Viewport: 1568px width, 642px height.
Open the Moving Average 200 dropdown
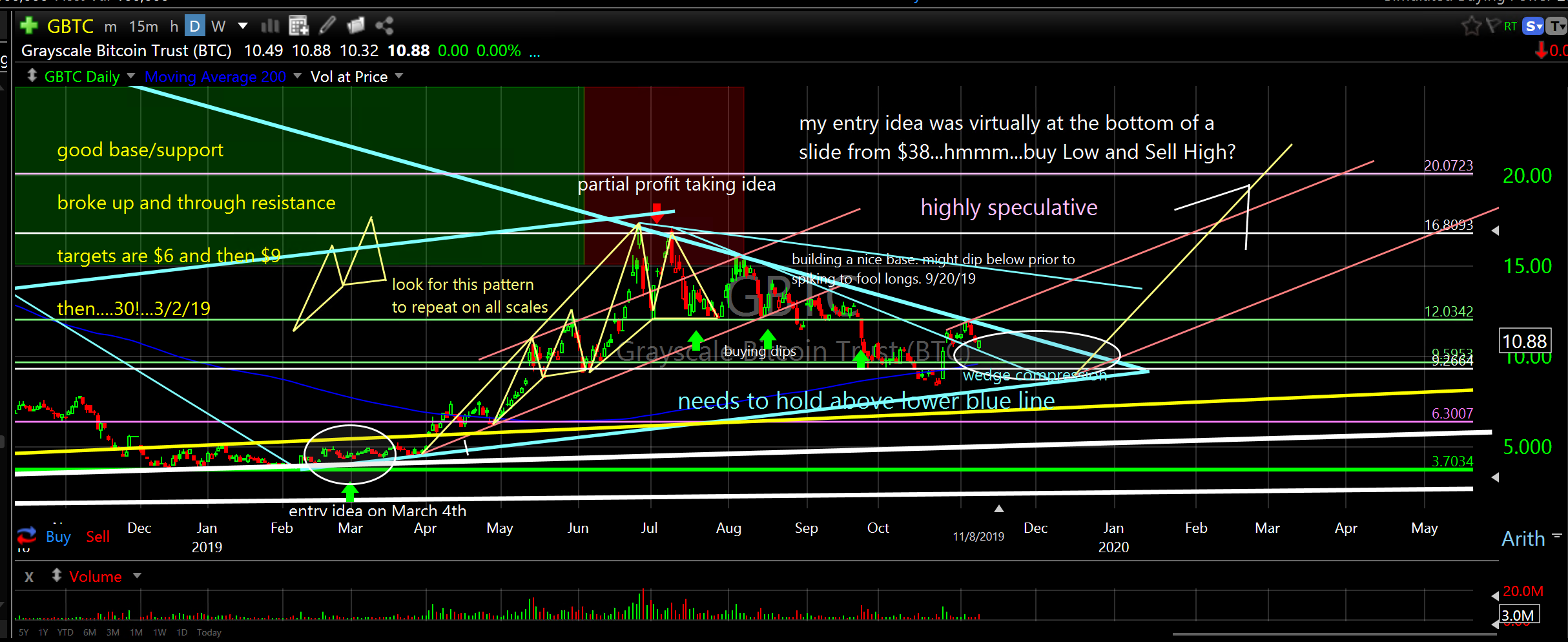pyautogui.click(x=298, y=76)
